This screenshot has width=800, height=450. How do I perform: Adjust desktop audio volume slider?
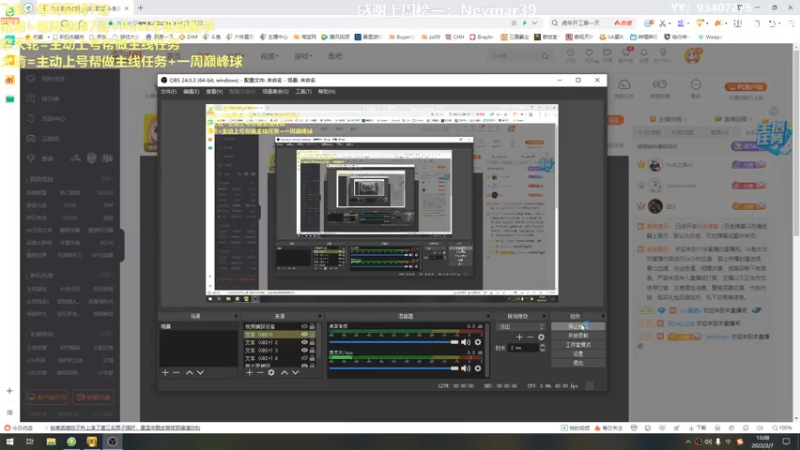394,342
